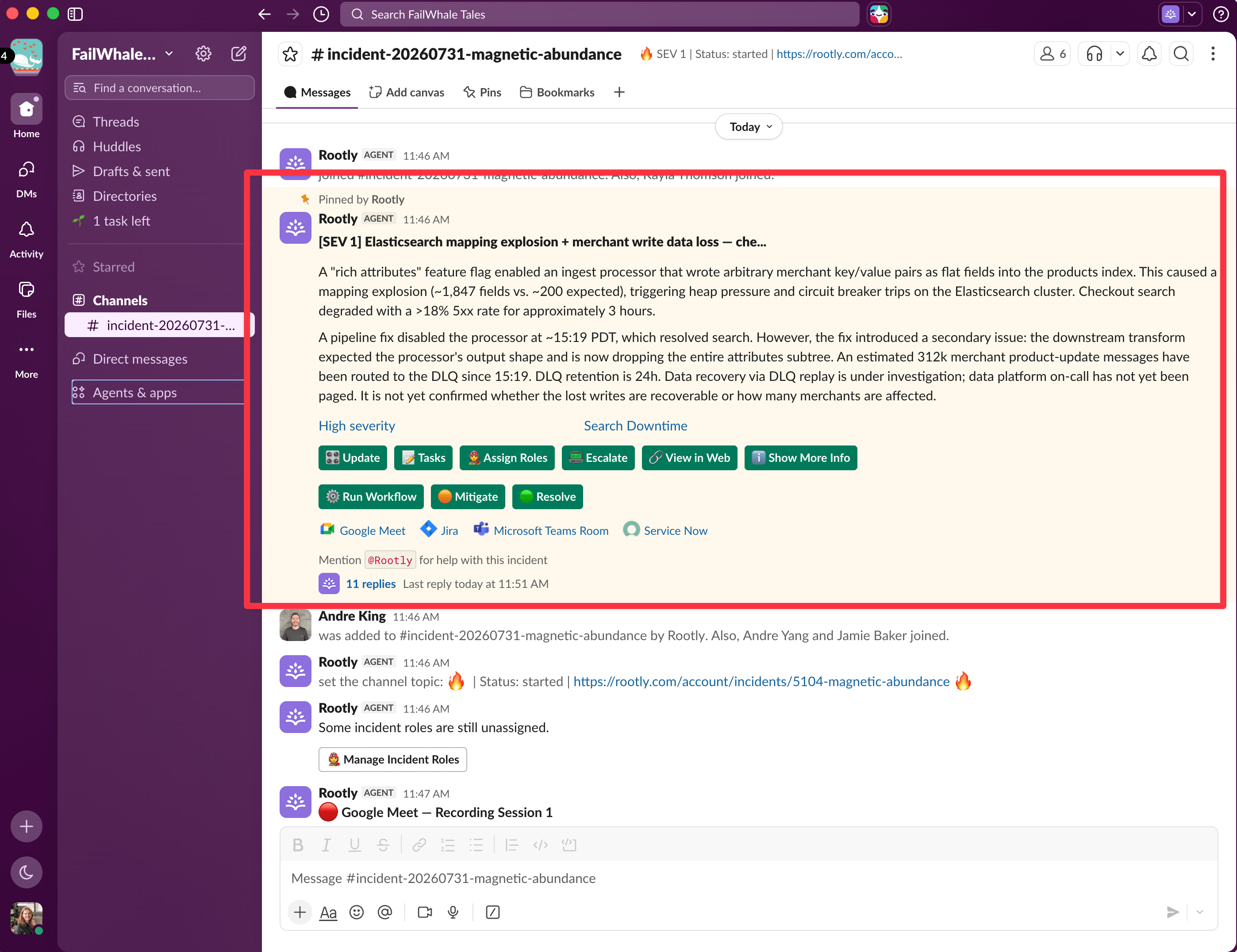
Task: Open the Activity view
Action: pyautogui.click(x=27, y=239)
